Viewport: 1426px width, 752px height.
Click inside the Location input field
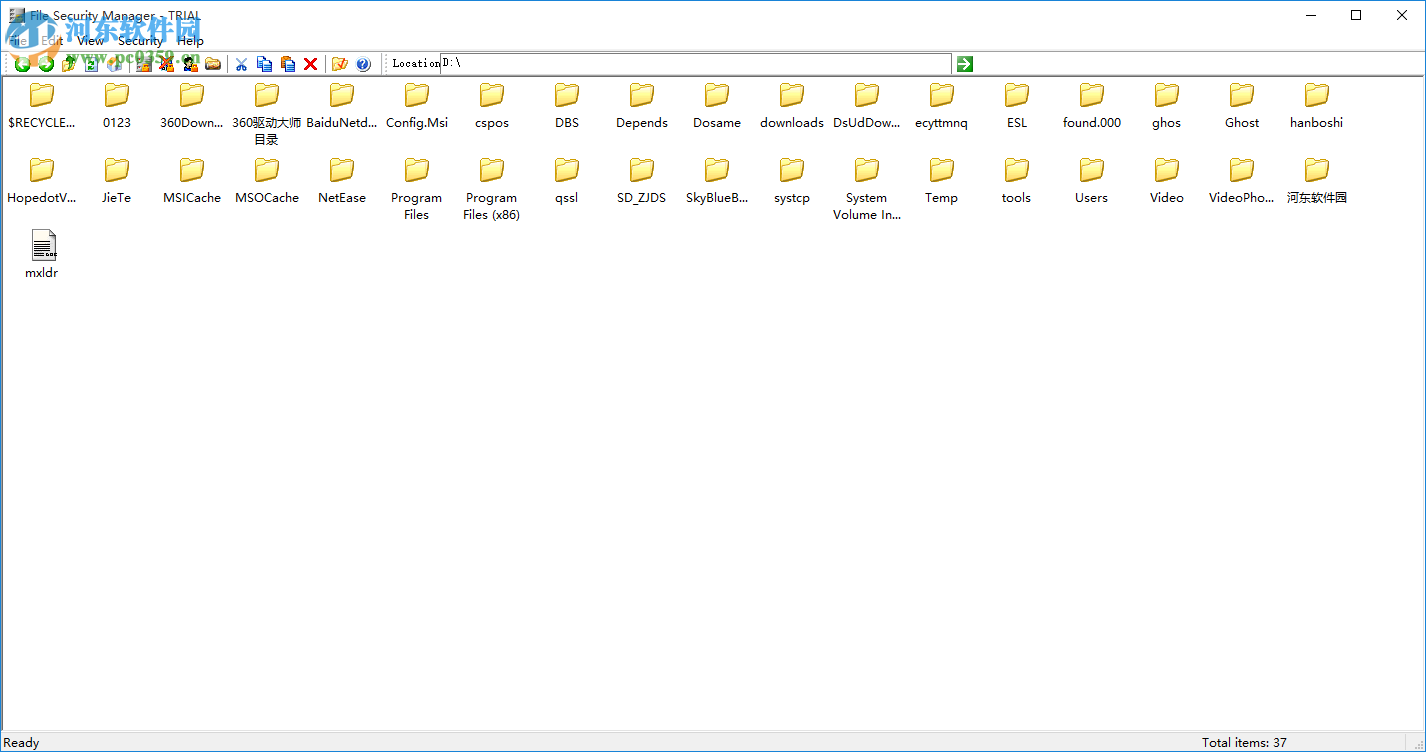tap(690, 62)
